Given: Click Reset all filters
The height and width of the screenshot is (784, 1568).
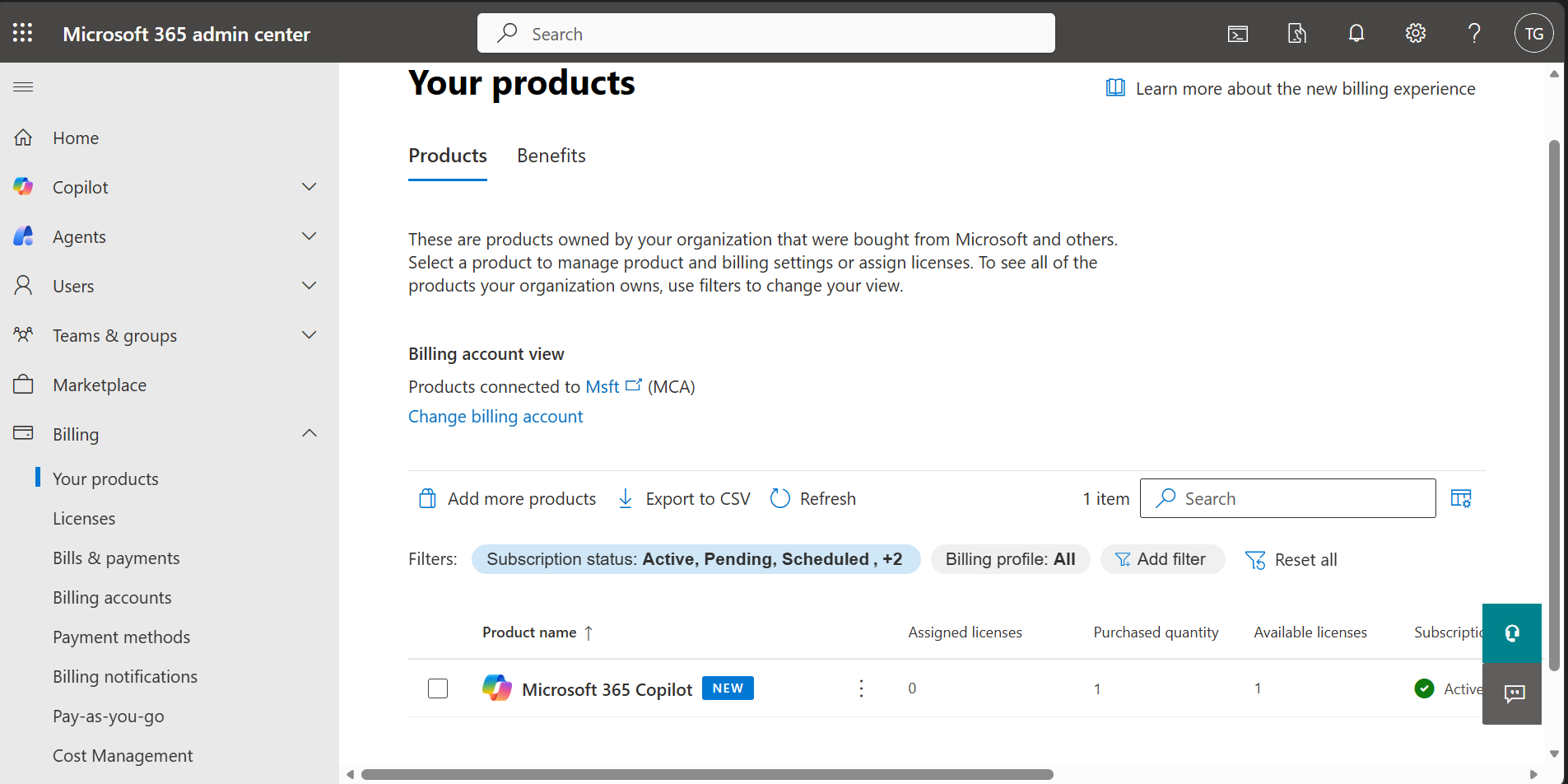Looking at the screenshot, I should click(x=1291, y=560).
